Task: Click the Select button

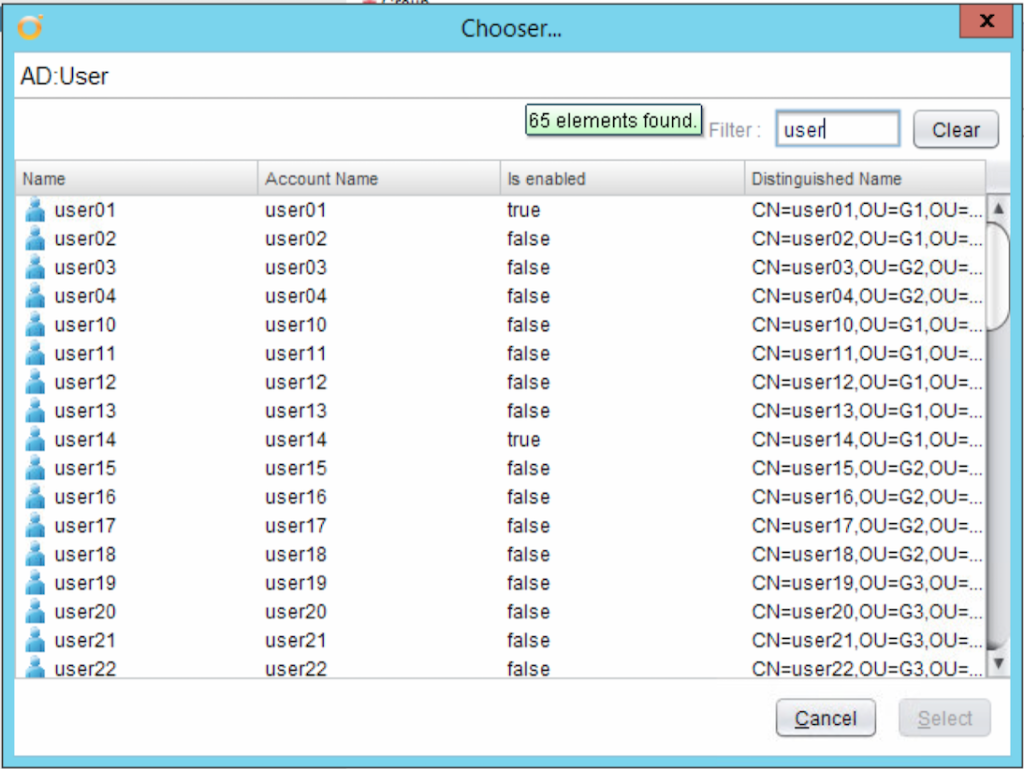Action: pos(944,719)
